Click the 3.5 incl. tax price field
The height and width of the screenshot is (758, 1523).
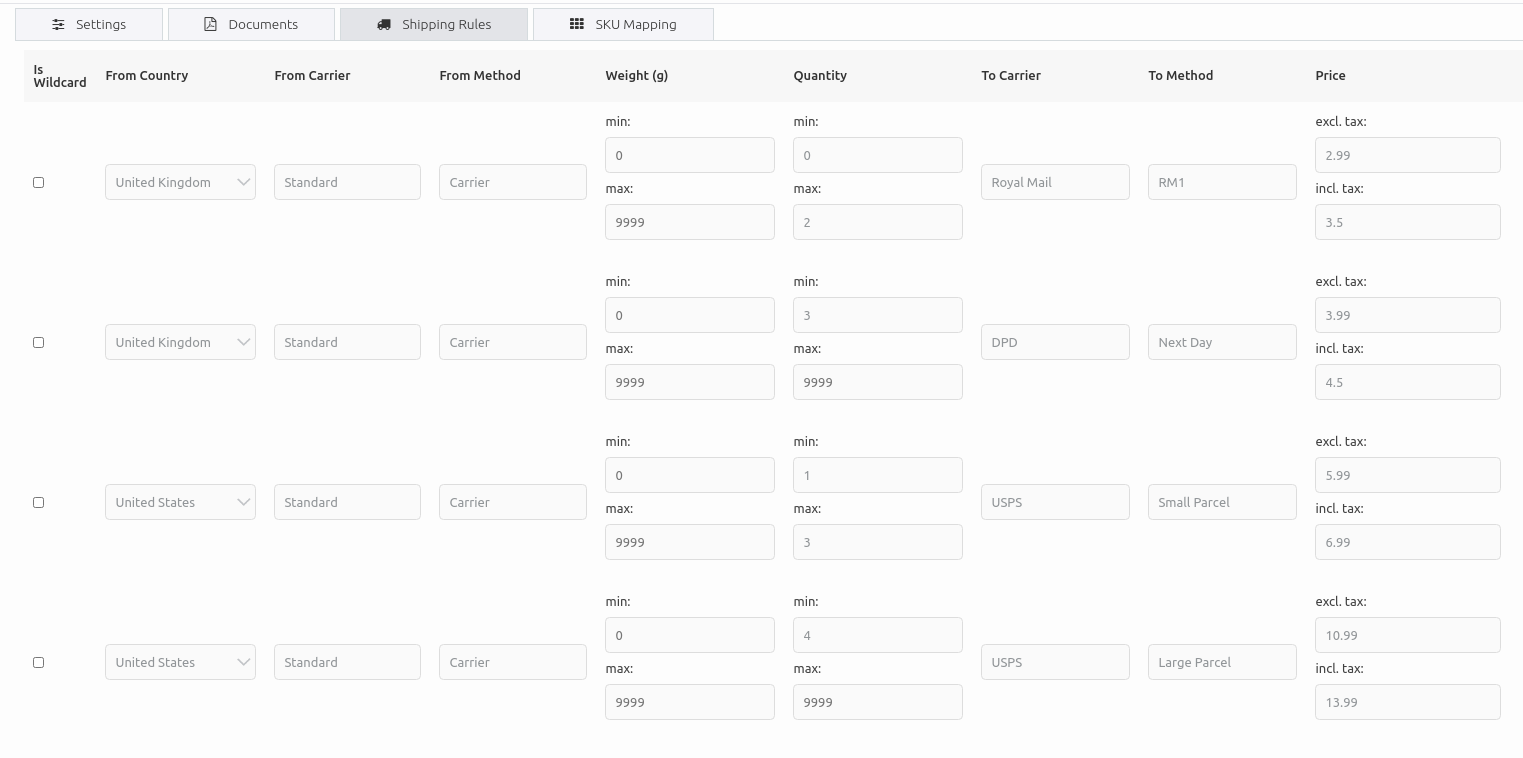tap(1408, 222)
